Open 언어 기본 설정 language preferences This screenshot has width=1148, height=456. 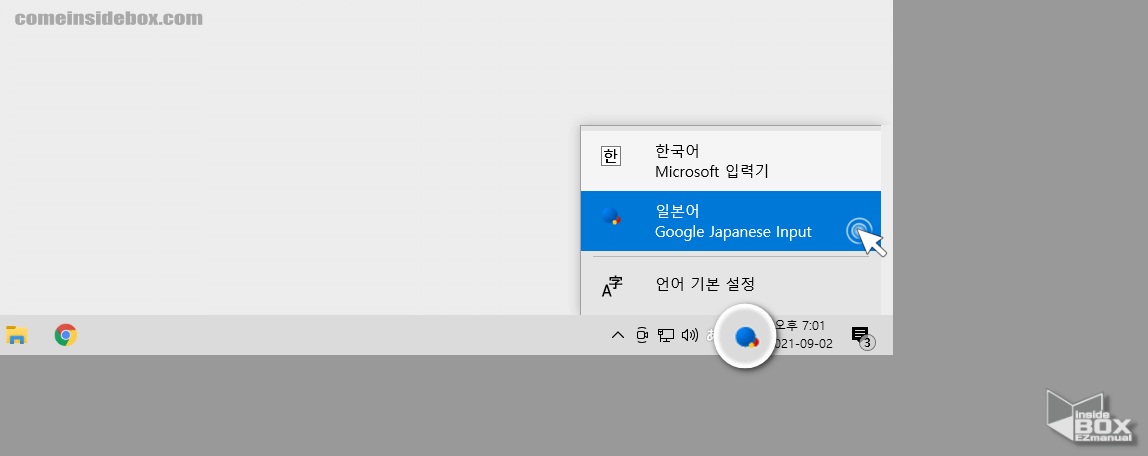click(731, 283)
